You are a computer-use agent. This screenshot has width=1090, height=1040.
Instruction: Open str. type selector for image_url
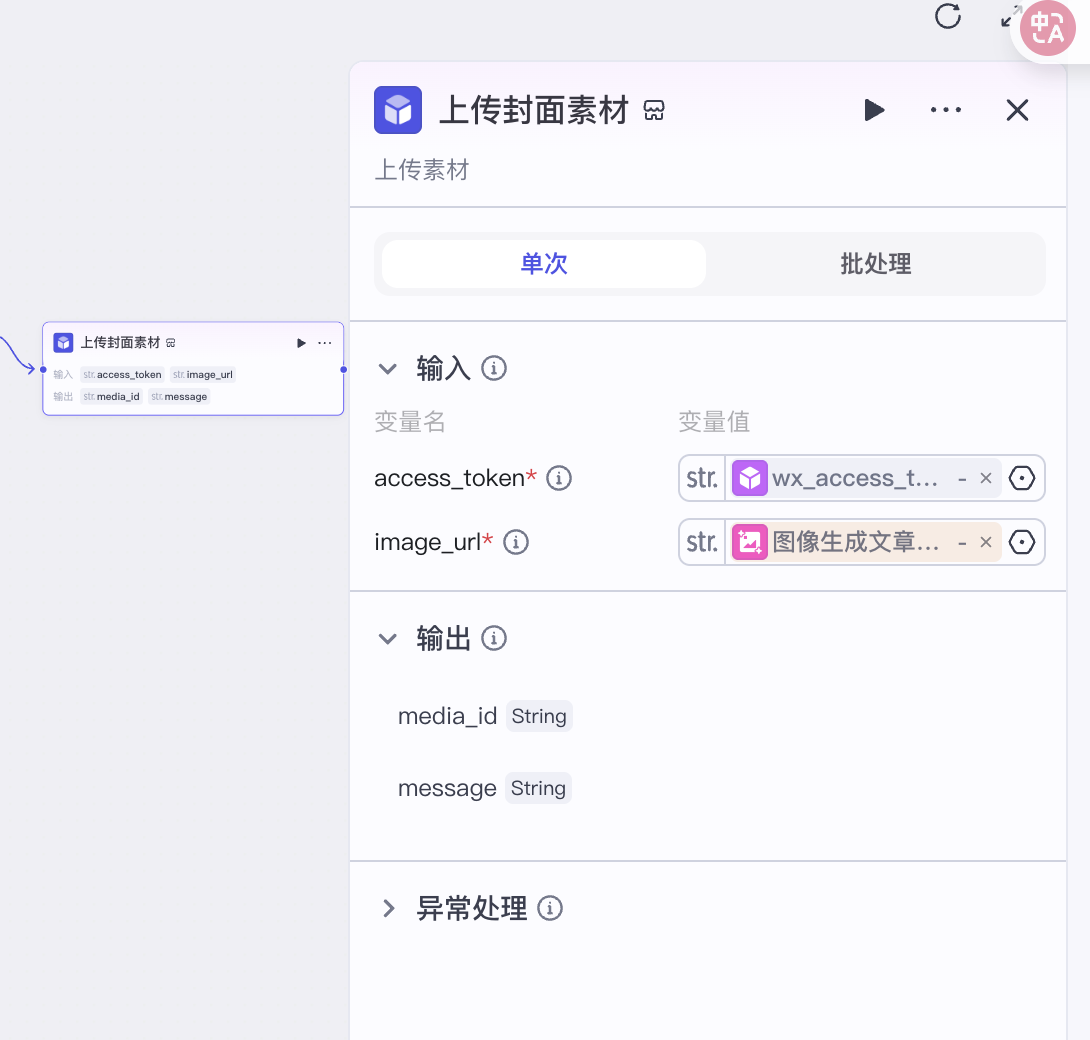pyautogui.click(x=702, y=542)
